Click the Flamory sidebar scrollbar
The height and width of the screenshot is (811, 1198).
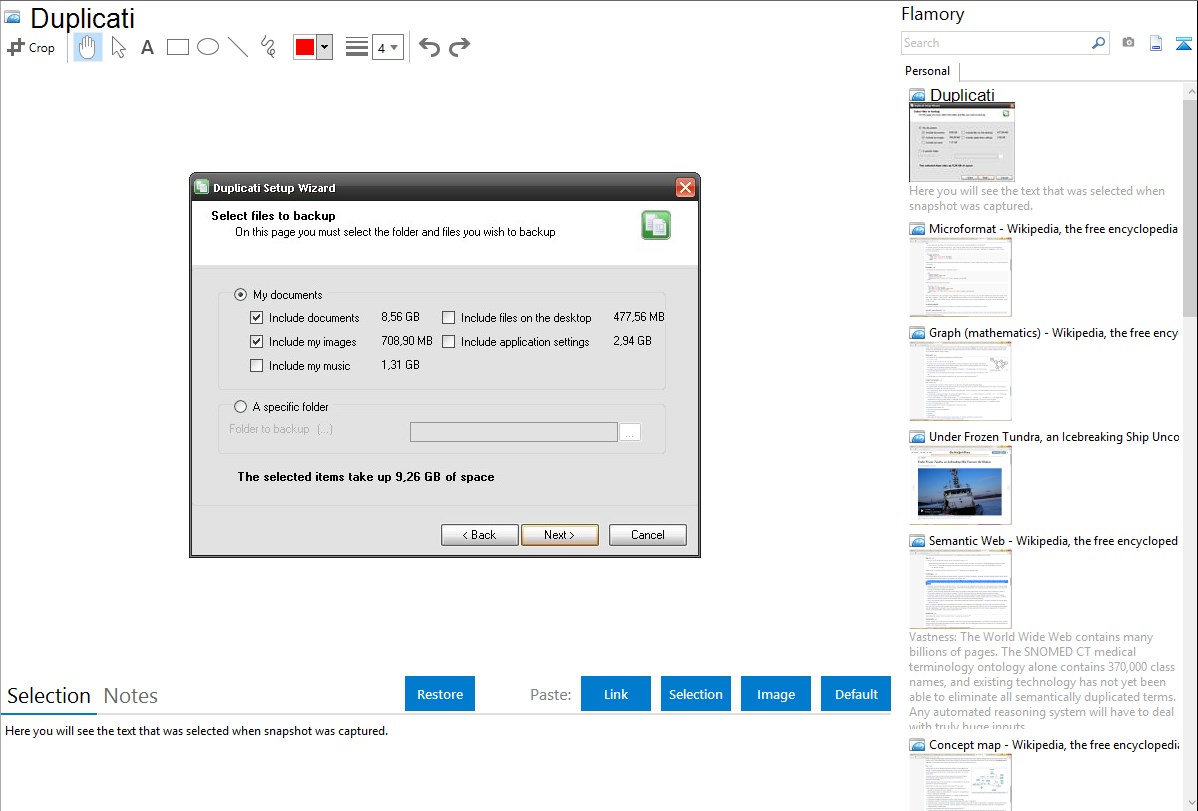pyautogui.click(x=1190, y=206)
